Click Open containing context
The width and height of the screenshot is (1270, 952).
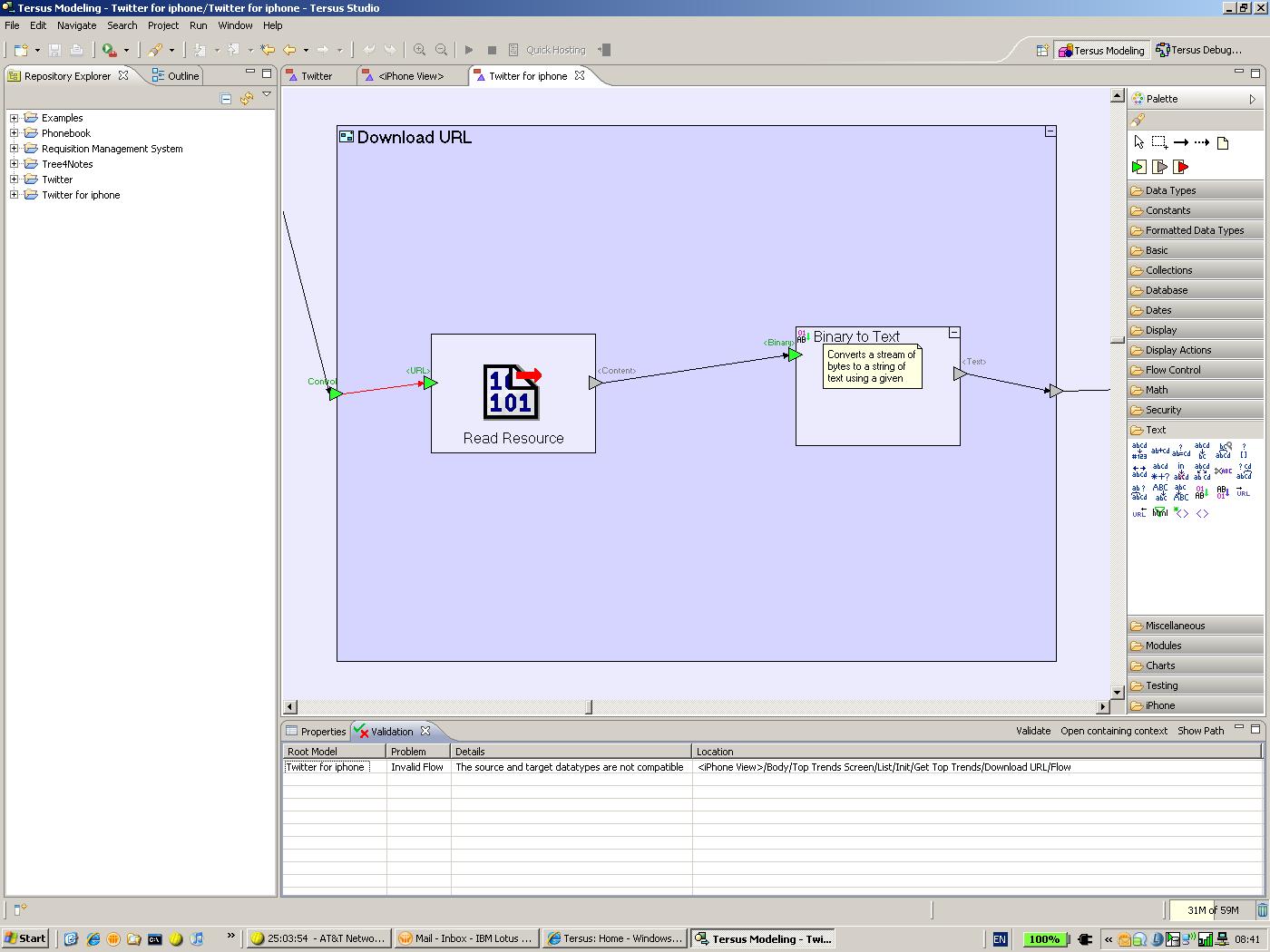(1113, 731)
